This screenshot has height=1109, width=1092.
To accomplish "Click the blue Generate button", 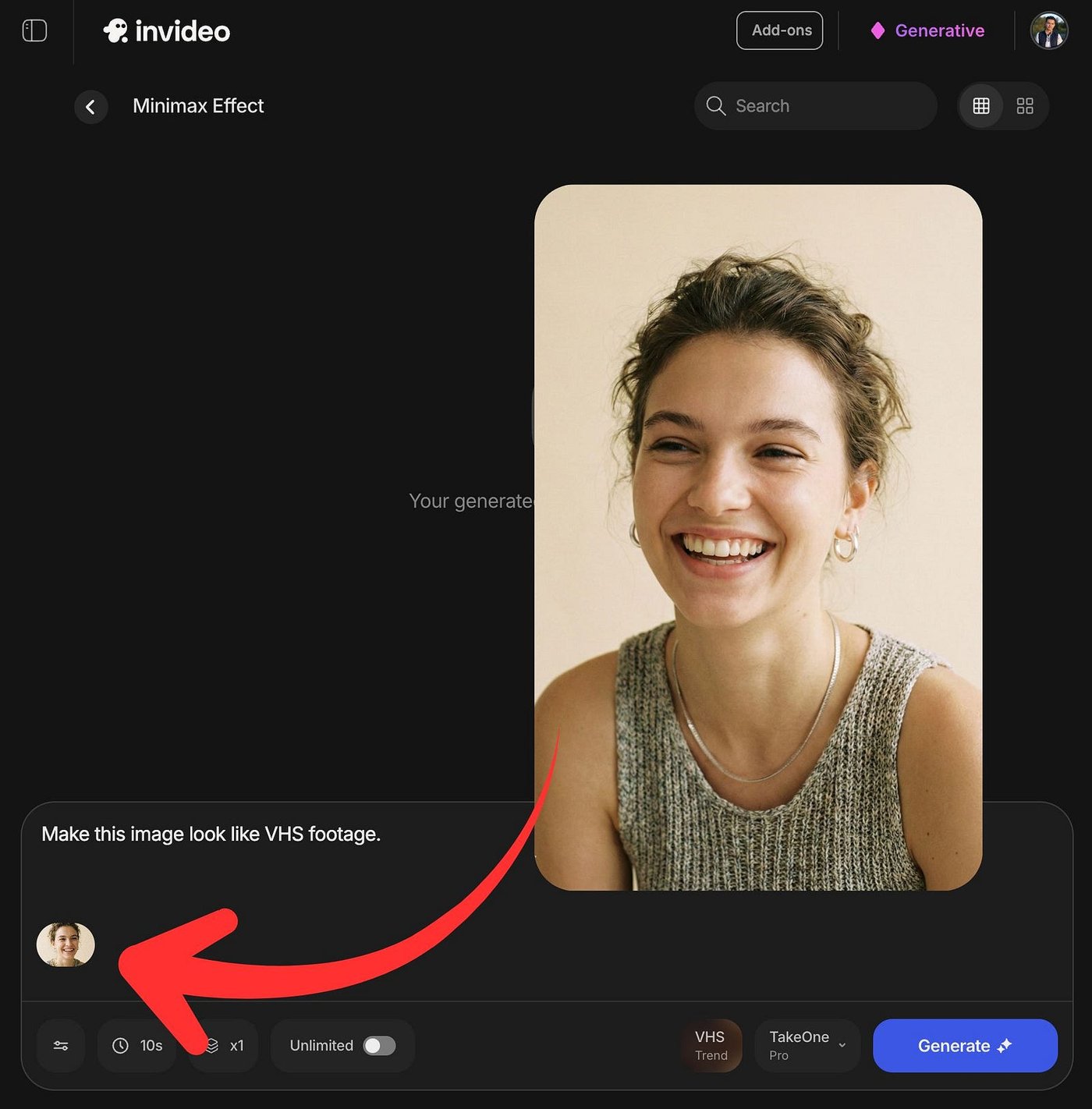I will pos(965,1046).
